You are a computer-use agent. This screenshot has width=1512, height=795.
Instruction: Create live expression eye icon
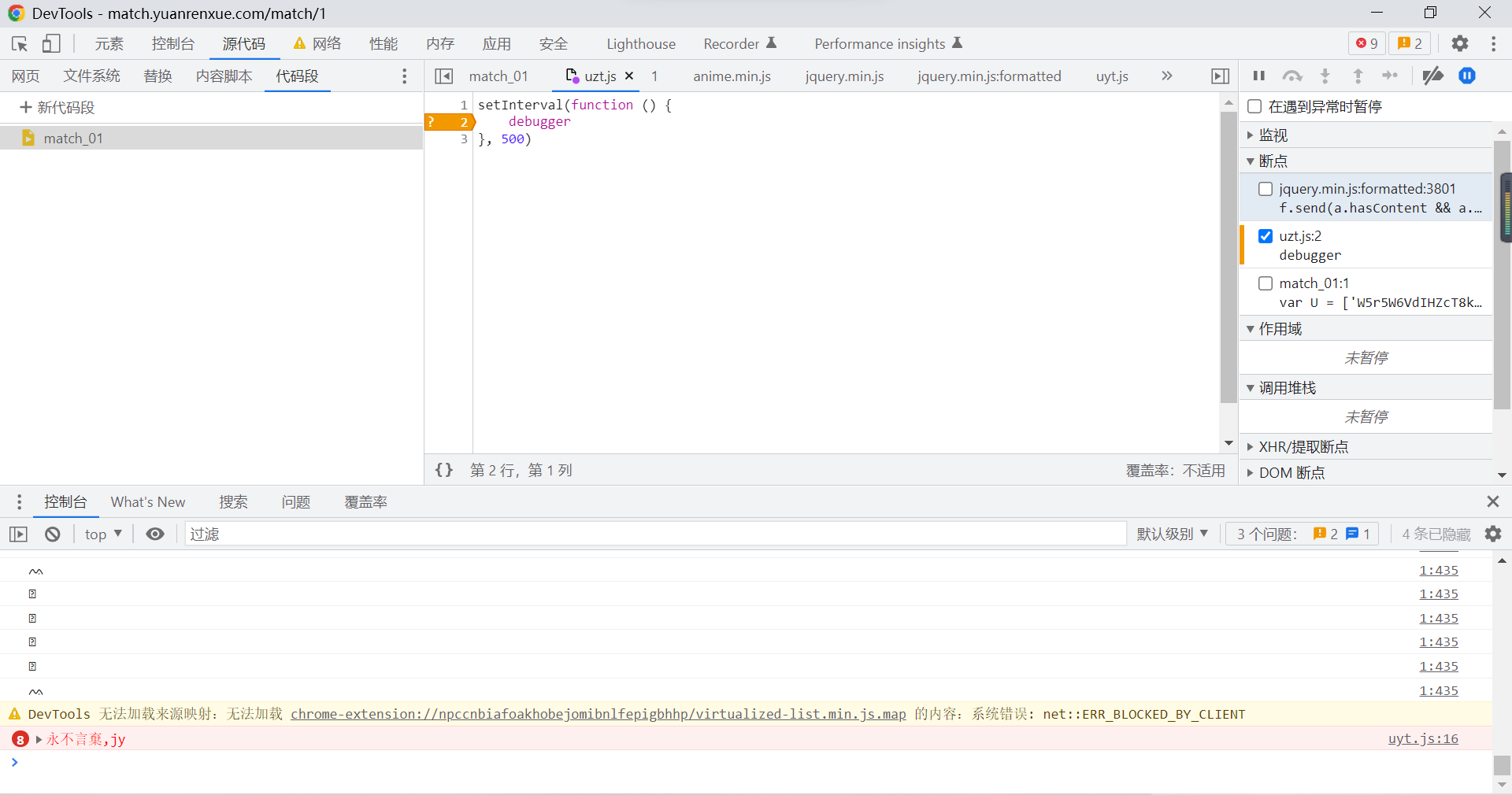155,534
